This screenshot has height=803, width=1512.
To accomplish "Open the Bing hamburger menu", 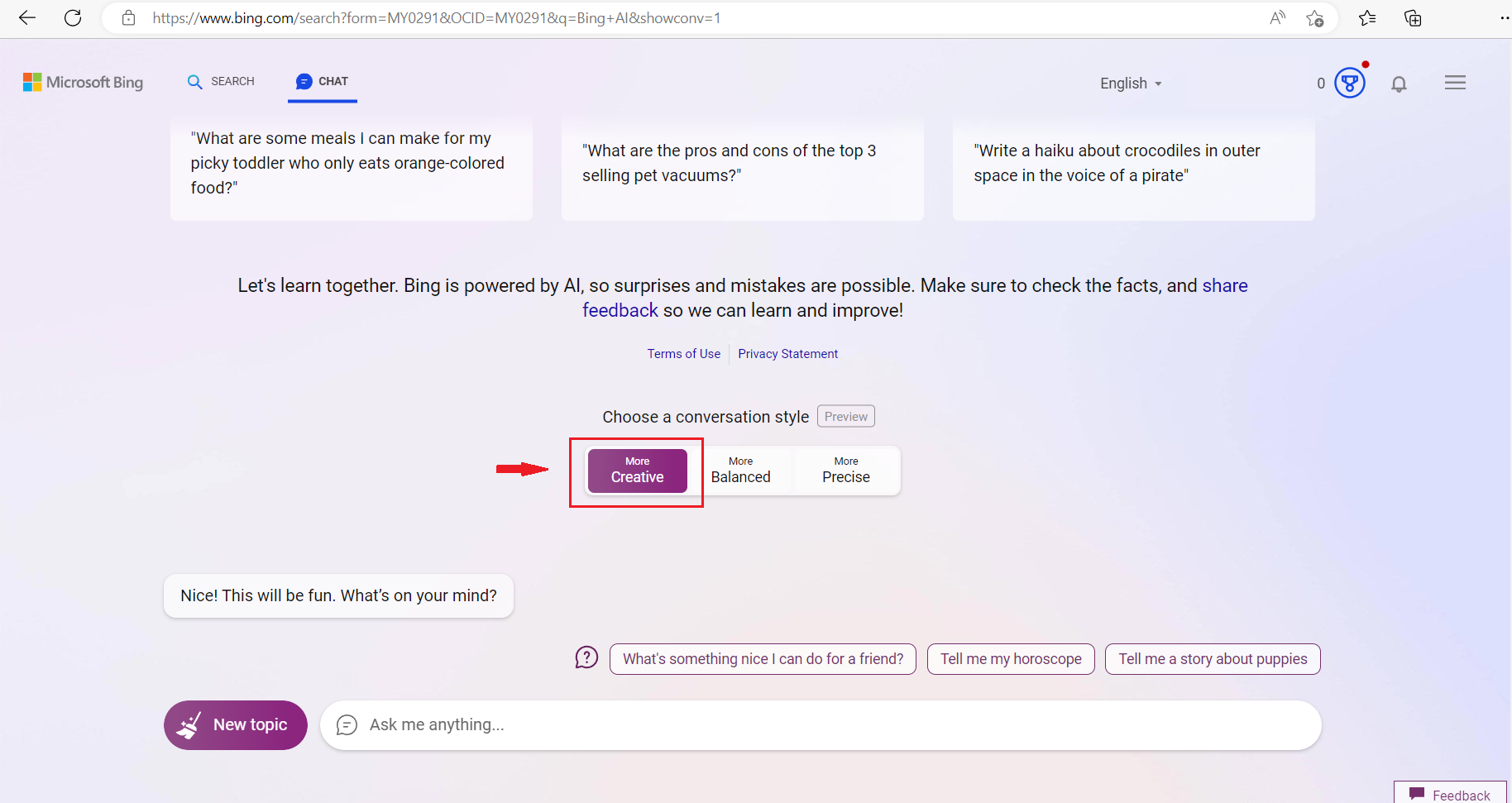I will coord(1456,82).
